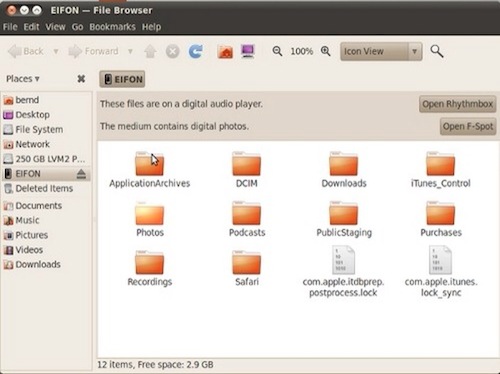This screenshot has width=500, height=374.
Task: Expand the Back history arrow
Action: 56,51
